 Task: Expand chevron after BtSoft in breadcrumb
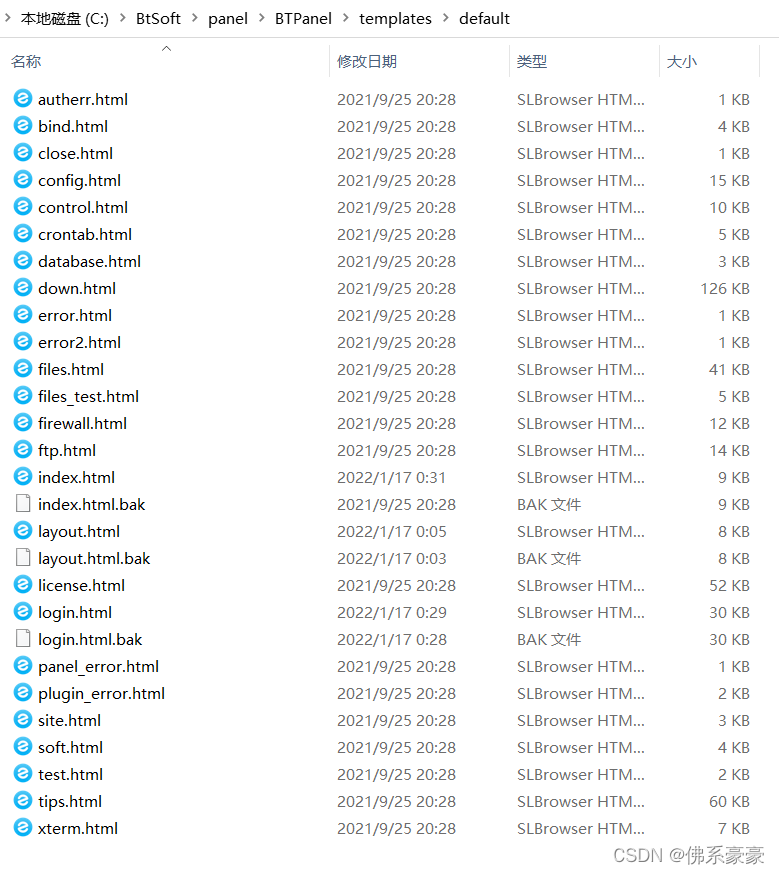(194, 18)
